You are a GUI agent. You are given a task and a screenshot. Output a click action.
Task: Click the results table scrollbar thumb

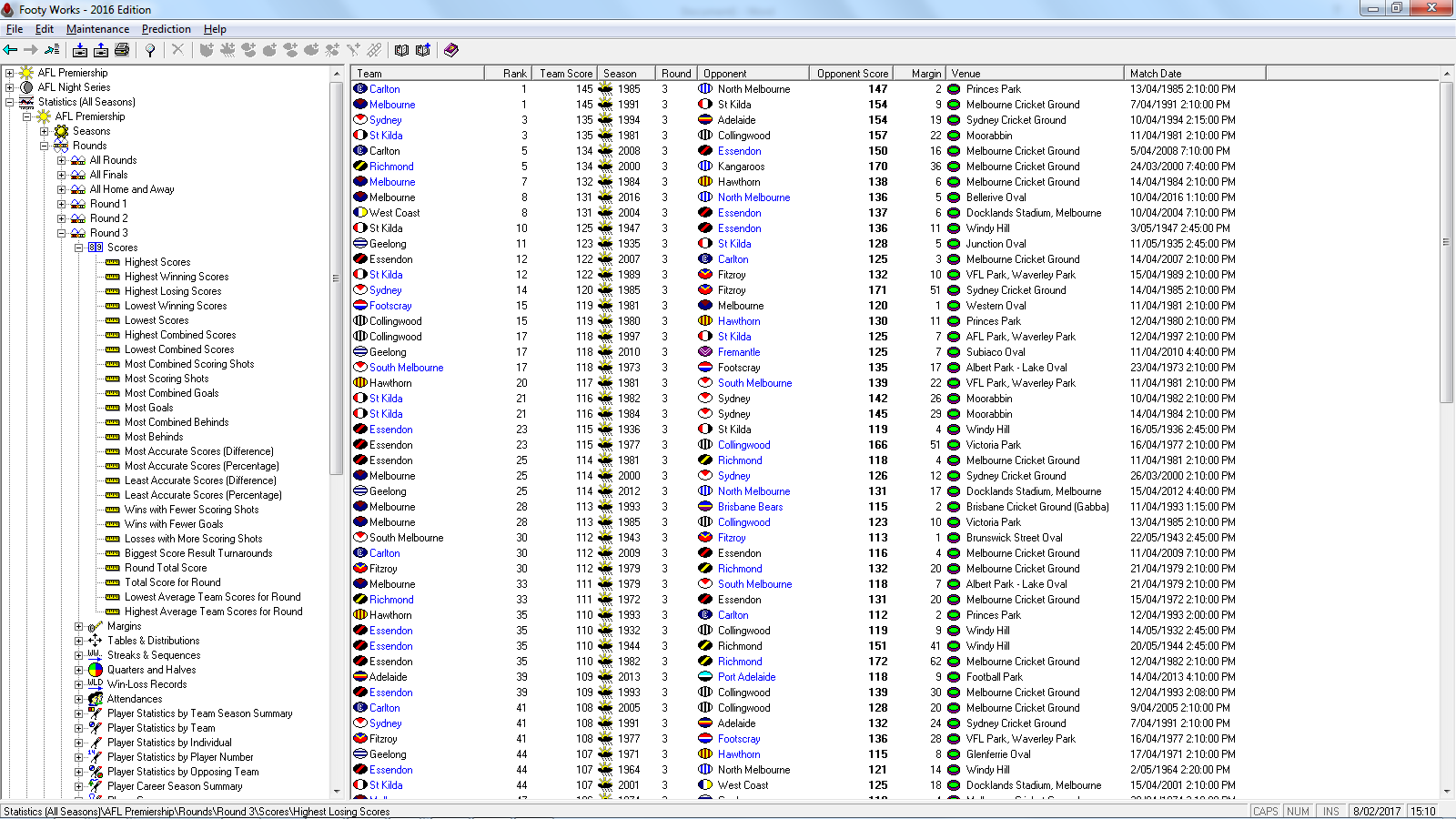pyautogui.click(x=1447, y=242)
